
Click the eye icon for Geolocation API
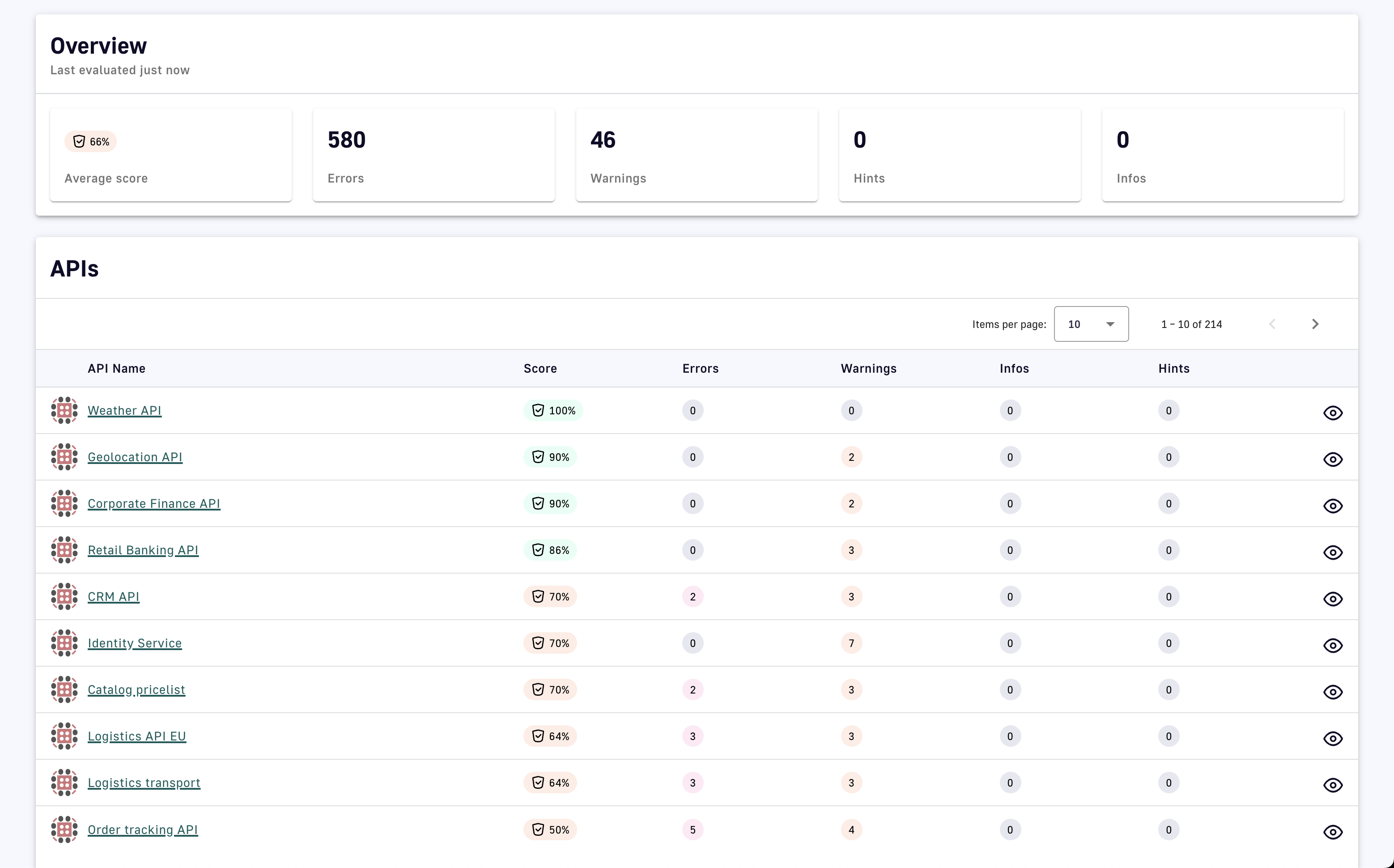click(1333, 459)
